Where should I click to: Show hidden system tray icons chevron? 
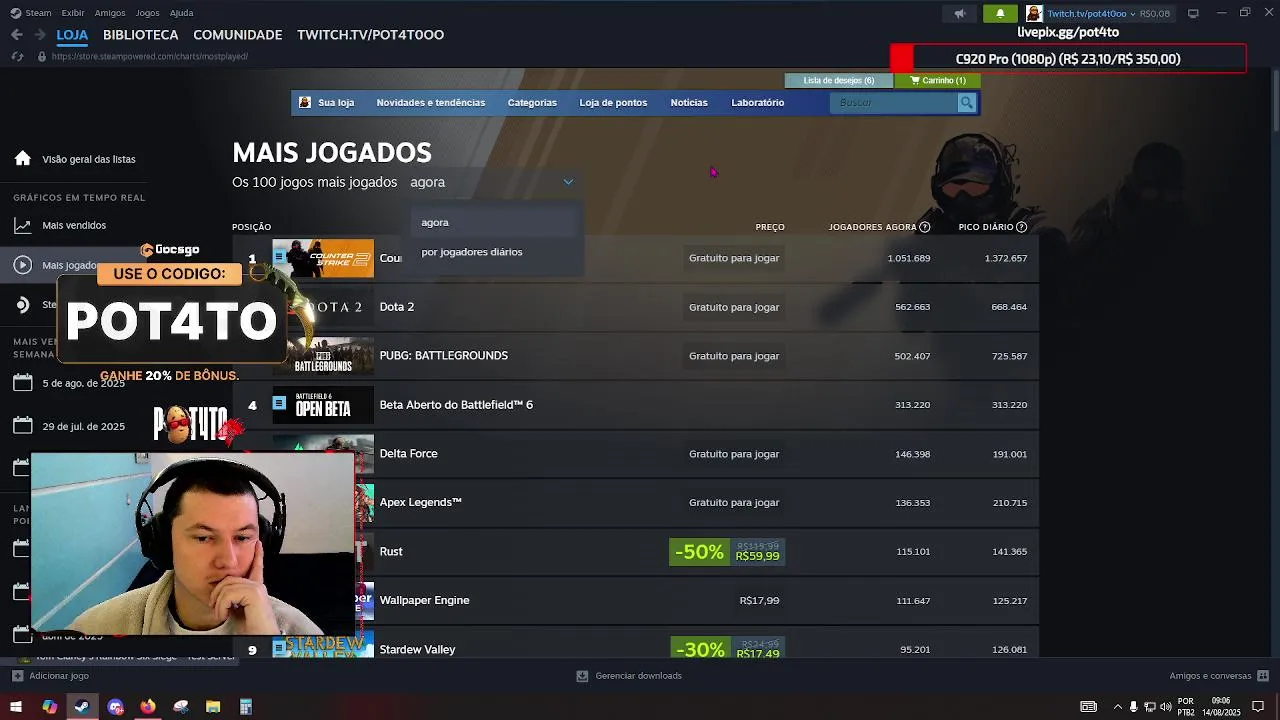1118,707
